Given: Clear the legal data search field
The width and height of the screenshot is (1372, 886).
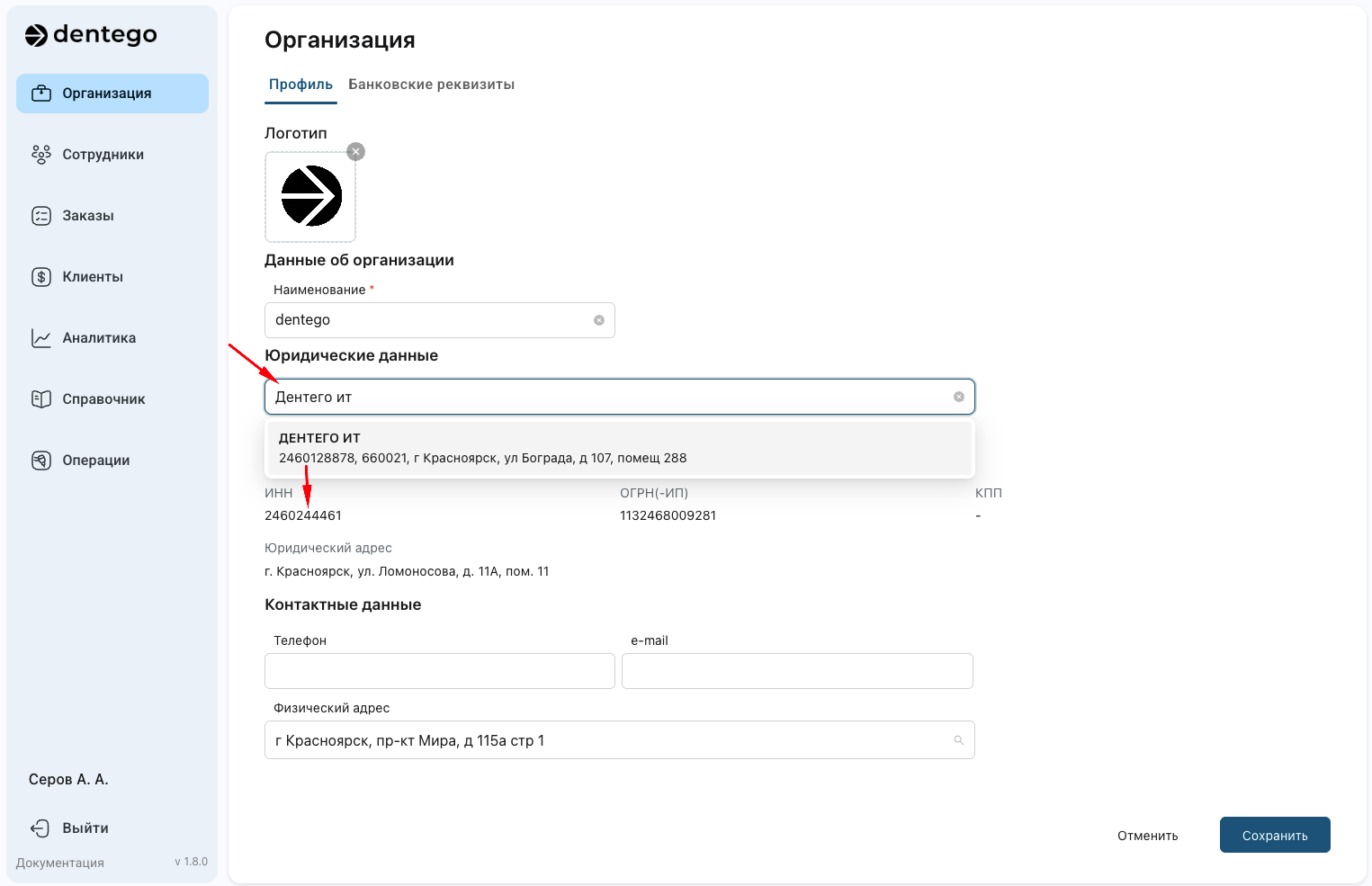Looking at the screenshot, I should click(x=958, y=397).
